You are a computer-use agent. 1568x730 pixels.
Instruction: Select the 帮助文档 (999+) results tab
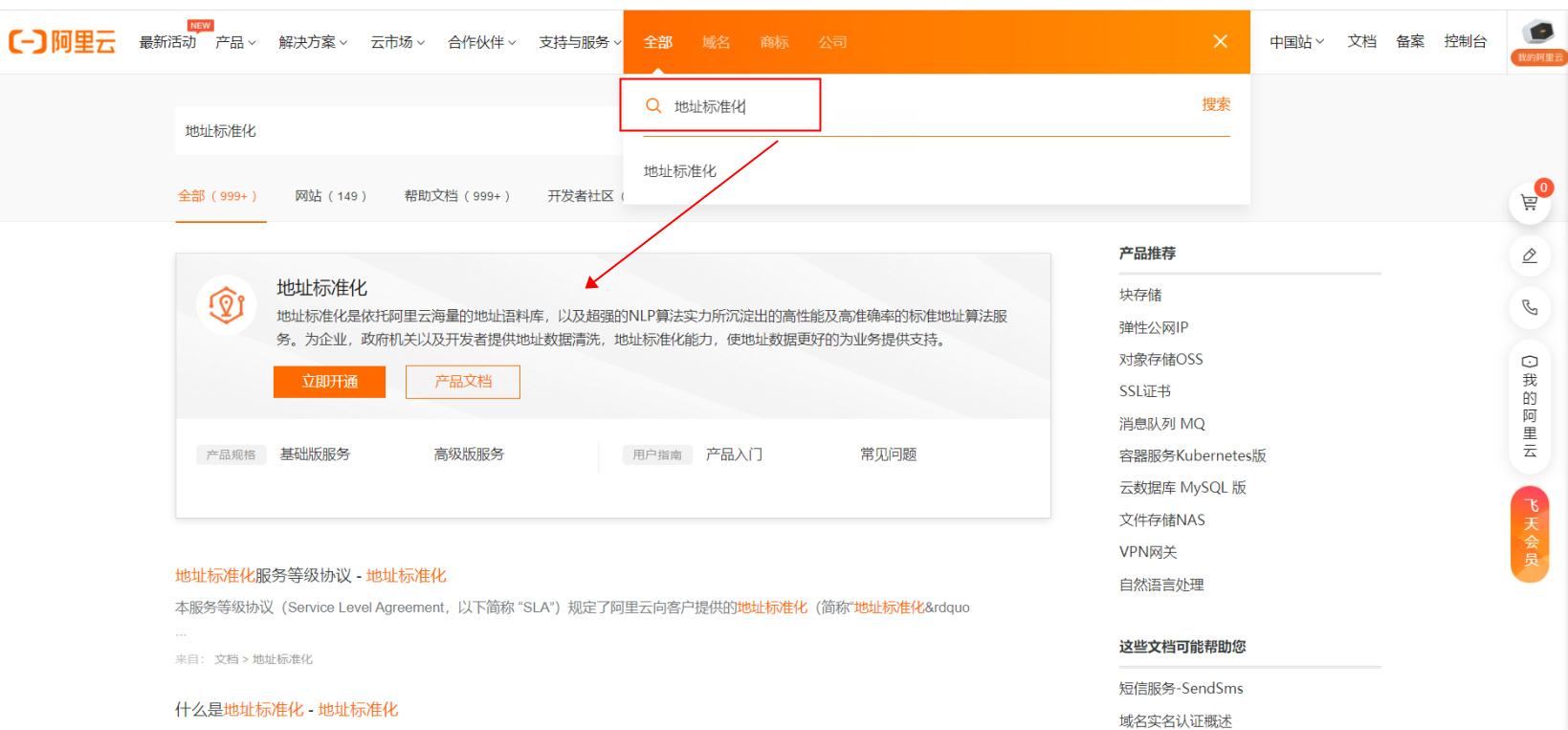click(x=457, y=196)
